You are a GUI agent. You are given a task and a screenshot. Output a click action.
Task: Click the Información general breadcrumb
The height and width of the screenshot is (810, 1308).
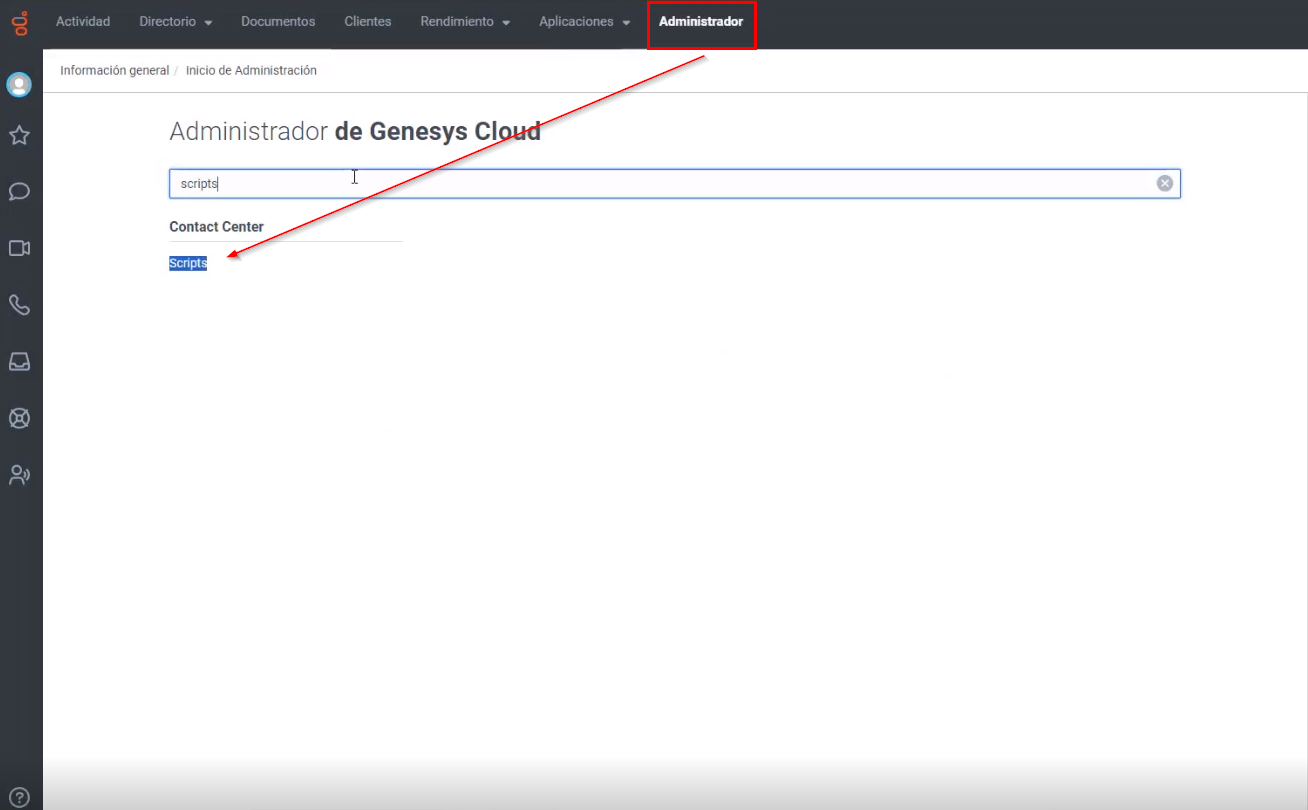pos(114,70)
